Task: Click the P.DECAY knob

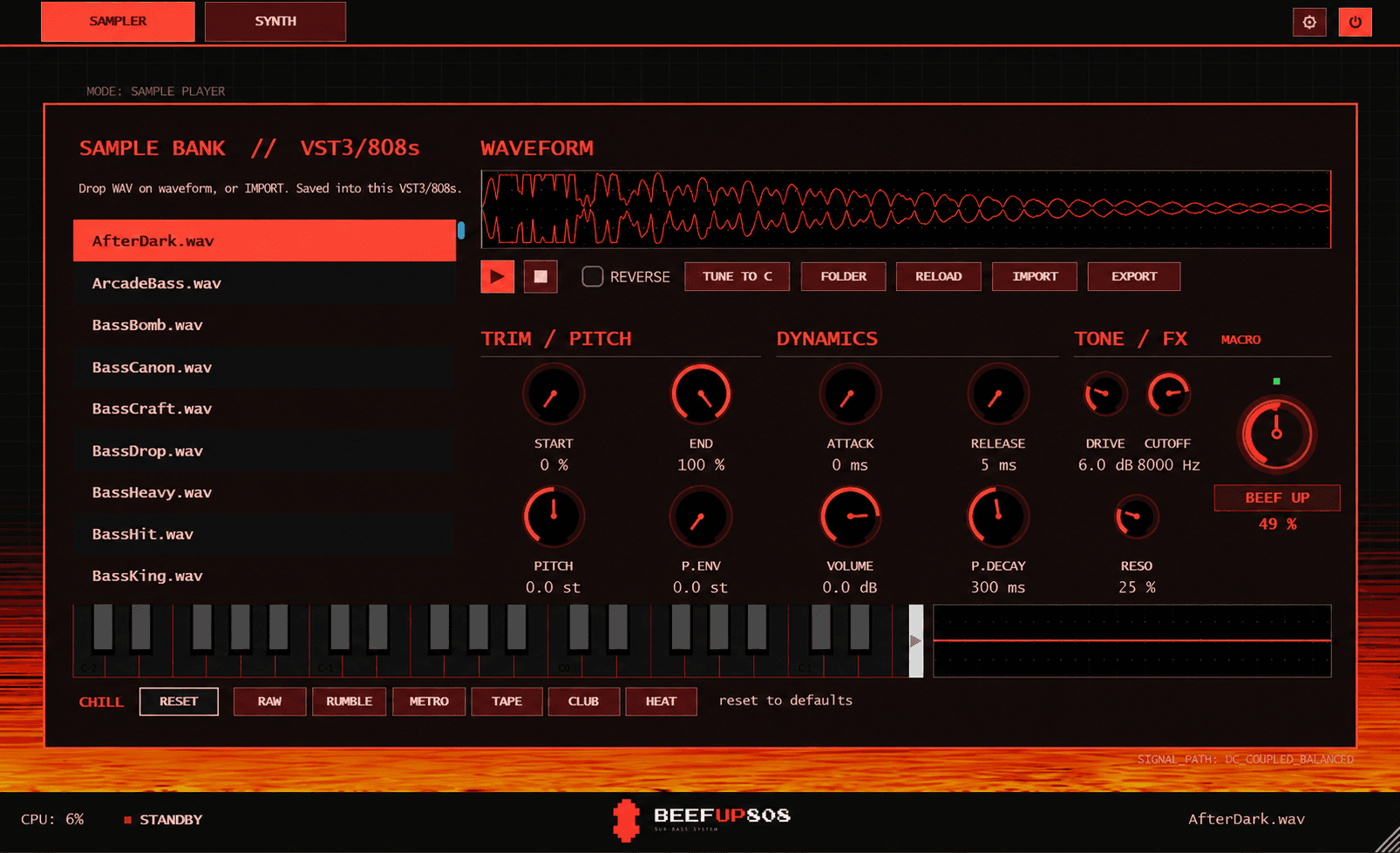Action: 998,517
